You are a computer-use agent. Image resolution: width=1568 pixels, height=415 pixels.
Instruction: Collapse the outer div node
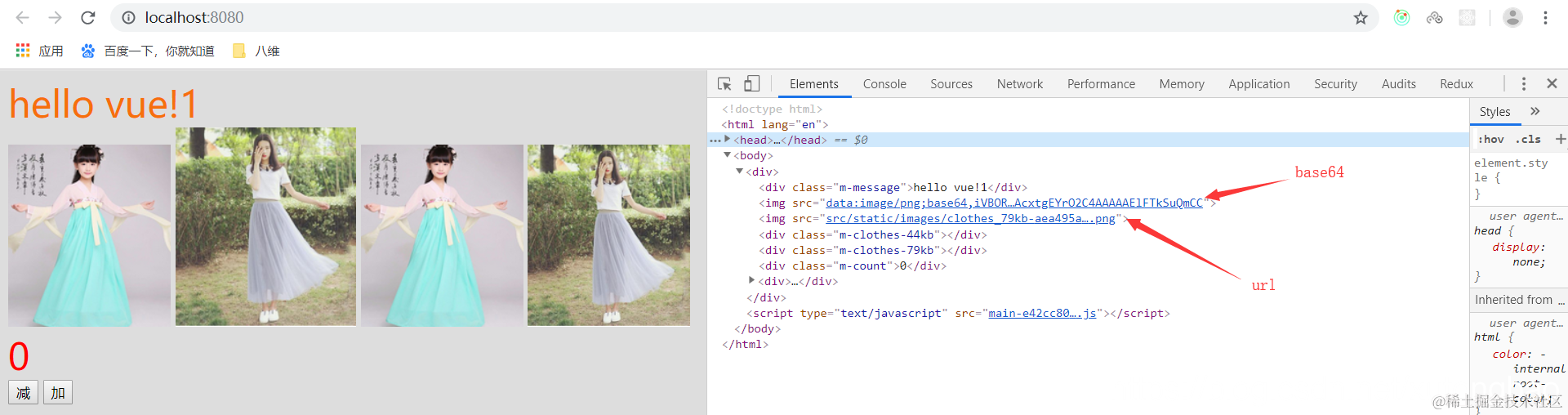point(740,171)
